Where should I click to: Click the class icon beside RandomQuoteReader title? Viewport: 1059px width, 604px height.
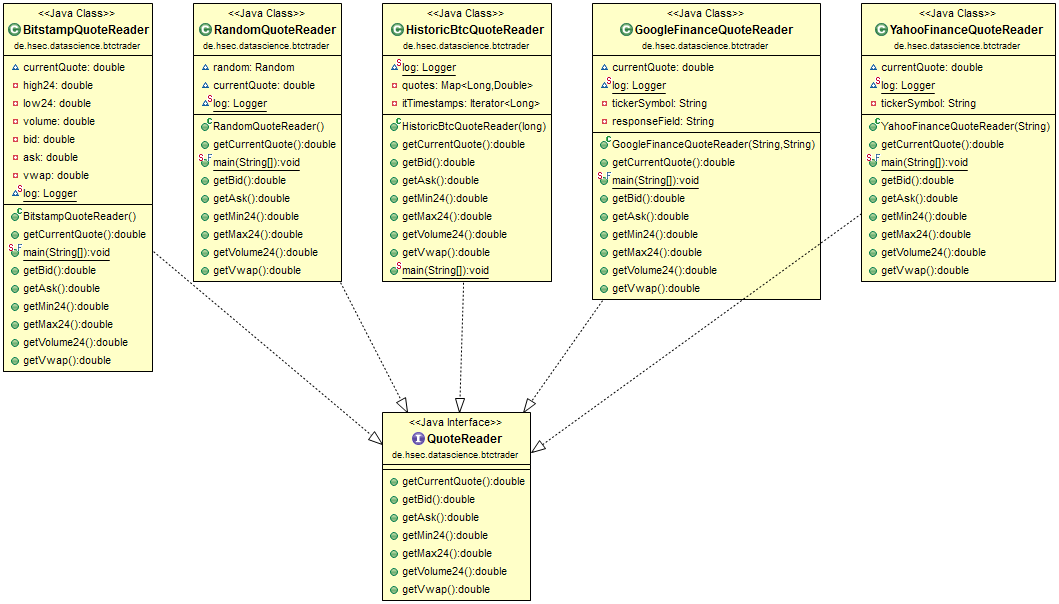pos(205,30)
